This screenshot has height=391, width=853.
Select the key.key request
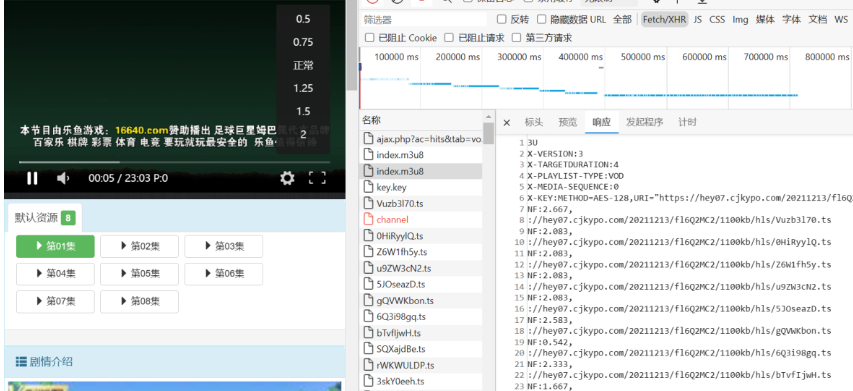click(421, 187)
